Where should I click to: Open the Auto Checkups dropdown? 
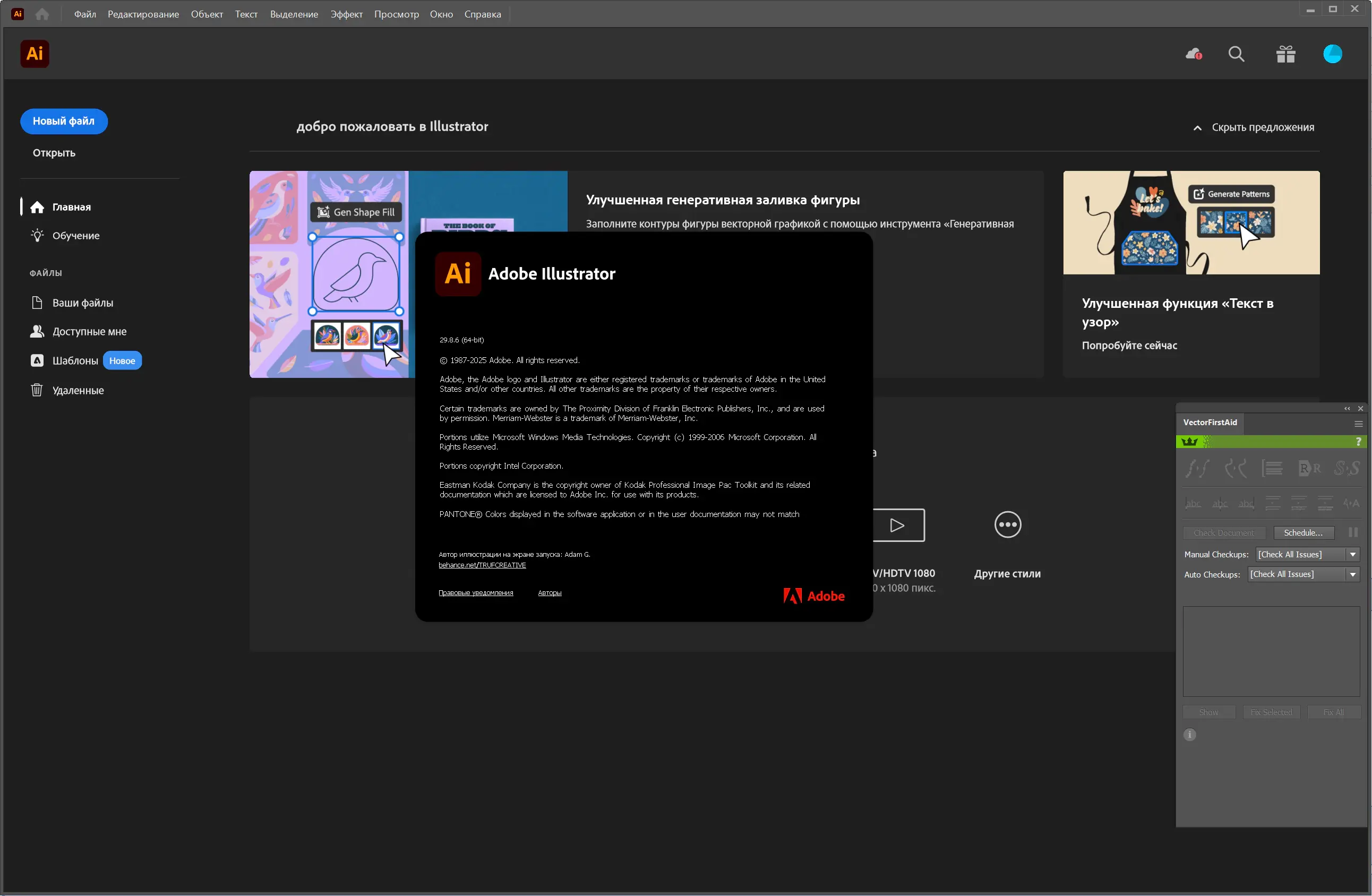[x=1352, y=574]
